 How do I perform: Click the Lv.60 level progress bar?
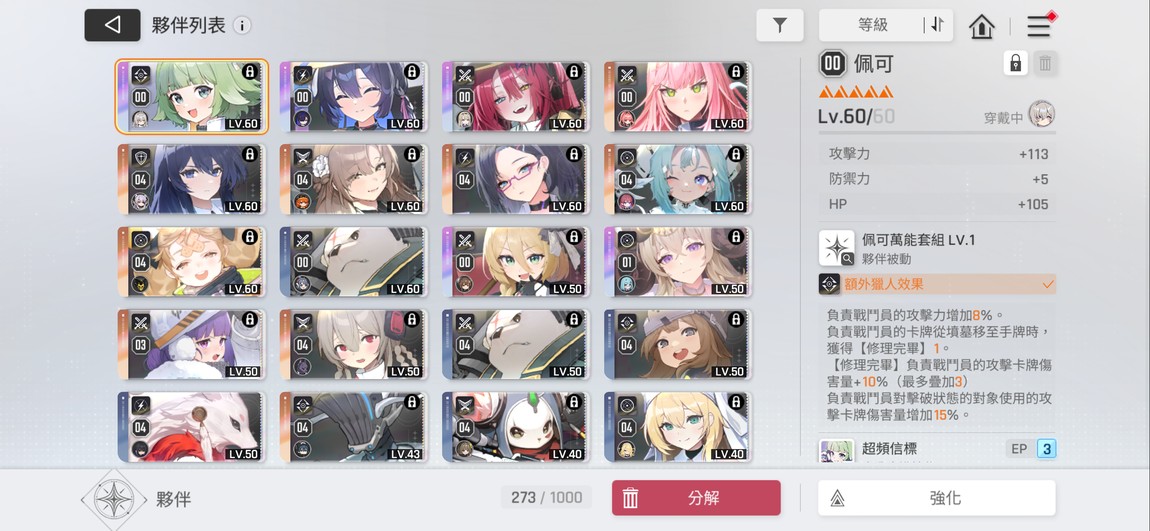pyautogui.click(x=937, y=133)
